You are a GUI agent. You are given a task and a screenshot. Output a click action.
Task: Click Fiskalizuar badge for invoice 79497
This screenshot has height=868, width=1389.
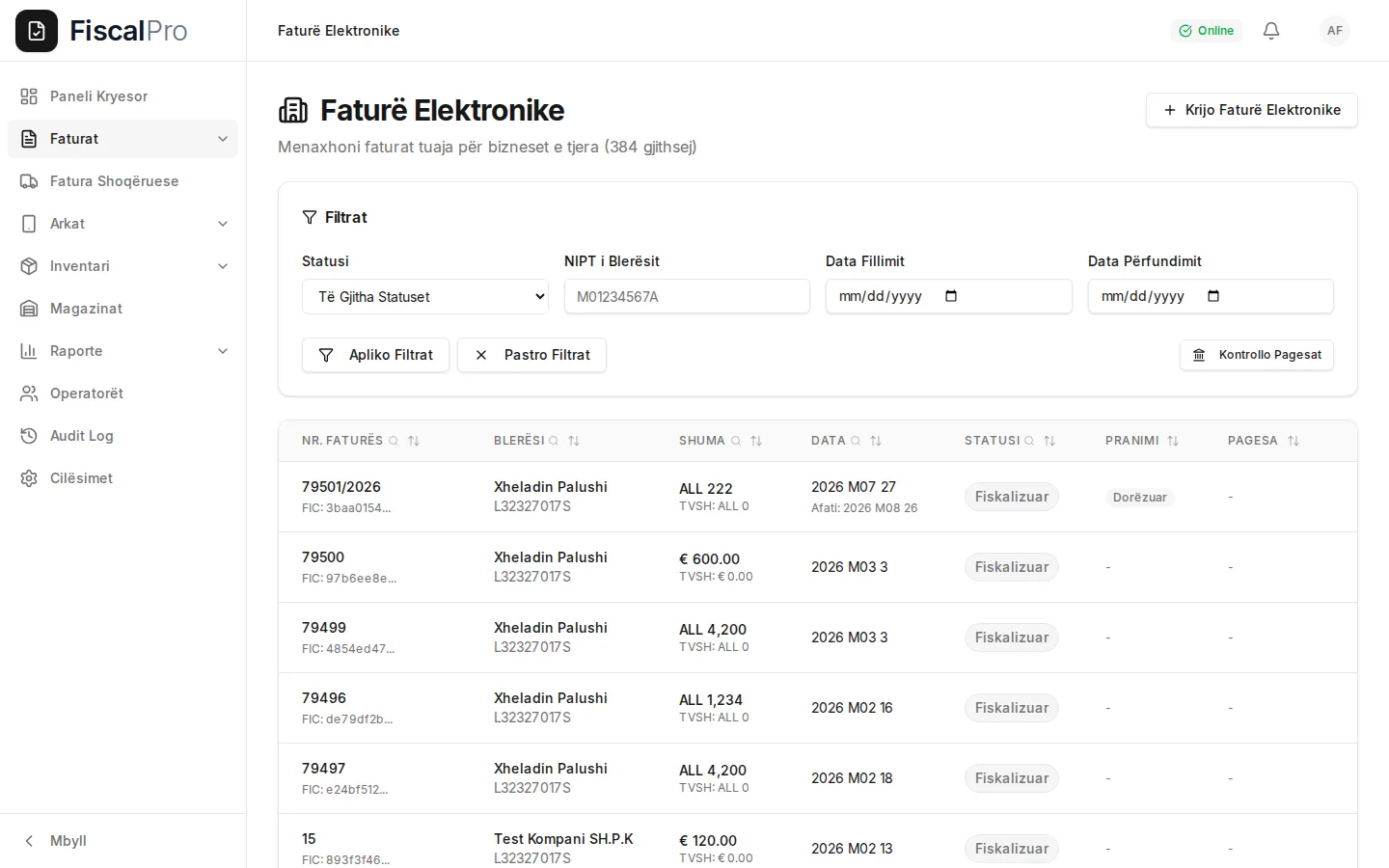1011,778
